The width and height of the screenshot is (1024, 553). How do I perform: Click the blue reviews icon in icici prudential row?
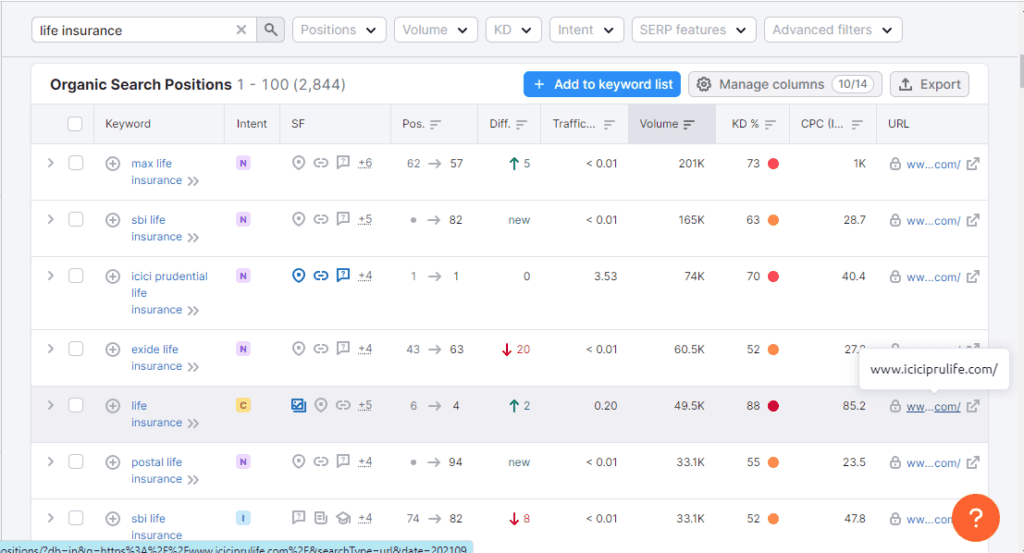[343, 276]
